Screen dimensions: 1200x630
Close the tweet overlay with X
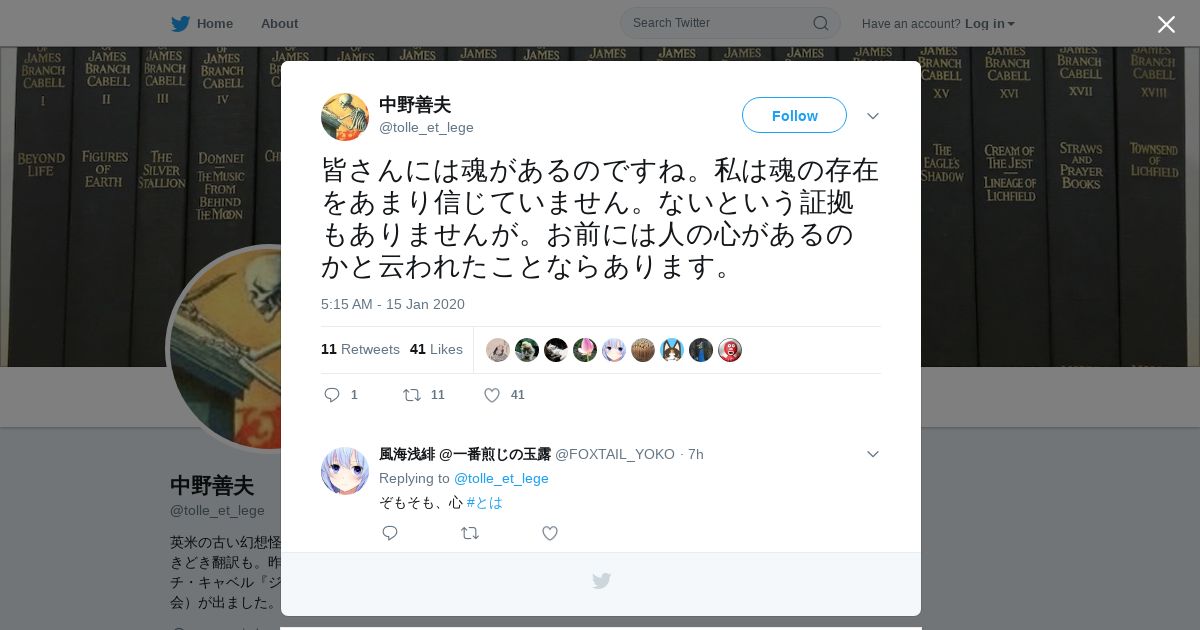[1166, 24]
